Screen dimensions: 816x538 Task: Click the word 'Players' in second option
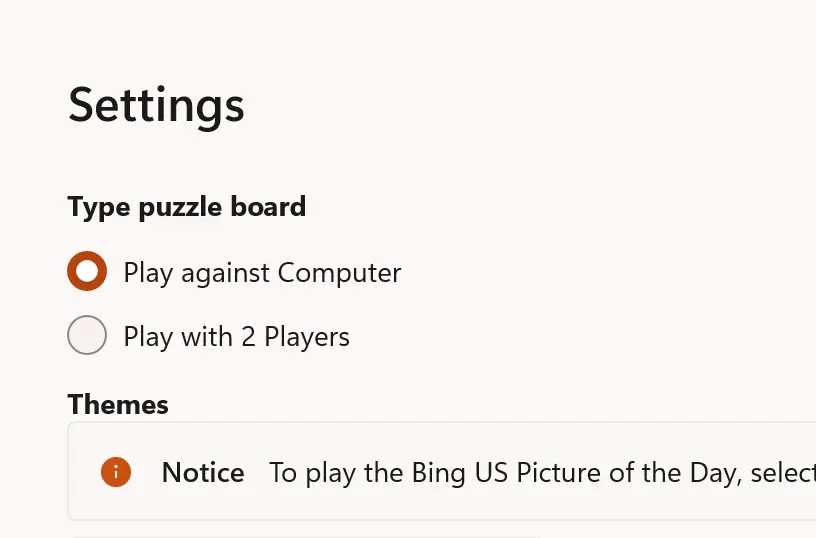coord(307,336)
